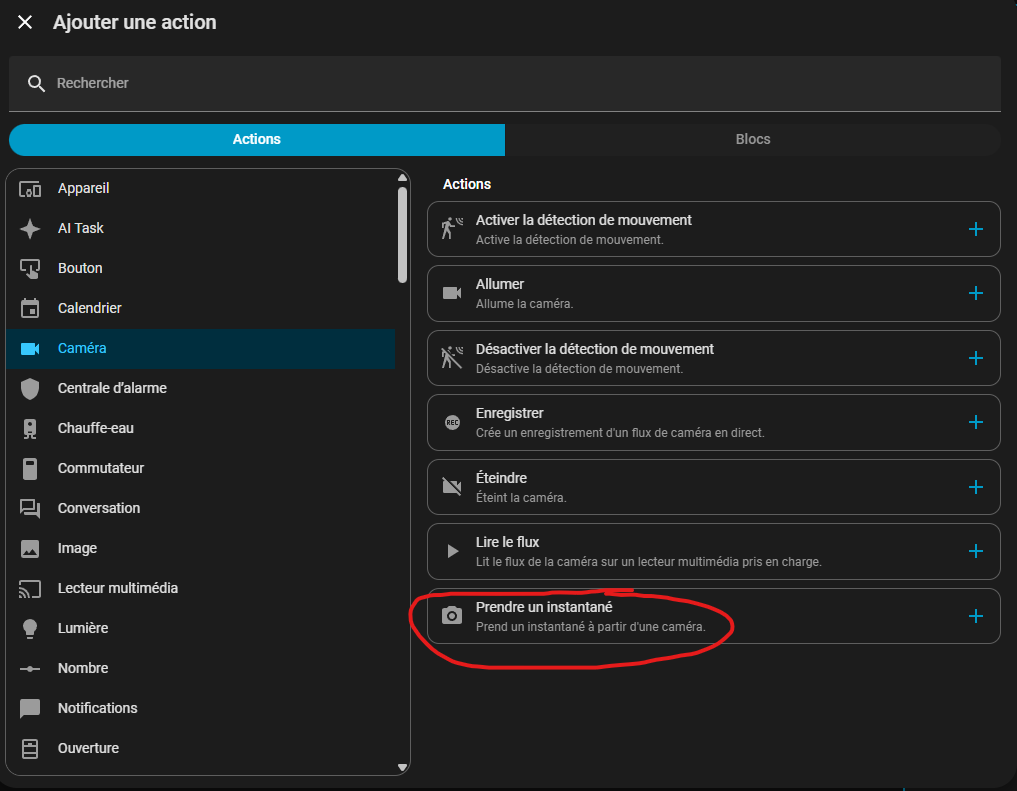The width and height of the screenshot is (1017, 791).
Task: Click the Notifications speech bubble icon
Action: (30, 708)
